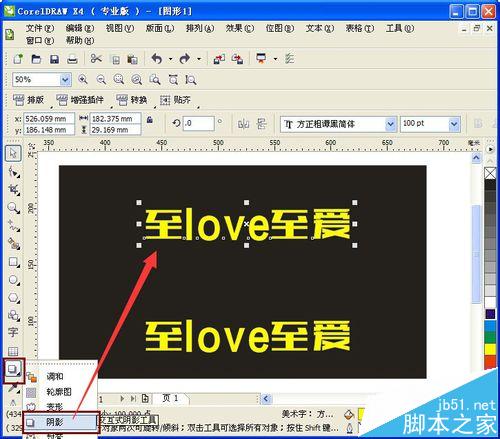The width and height of the screenshot is (500, 439).
Task: Click the 贴齐 button
Action: click(x=175, y=100)
